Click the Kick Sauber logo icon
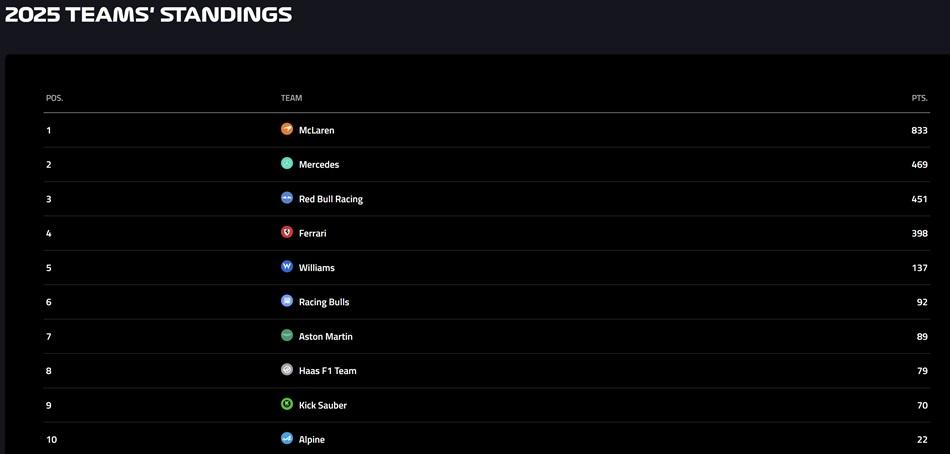 click(x=287, y=404)
